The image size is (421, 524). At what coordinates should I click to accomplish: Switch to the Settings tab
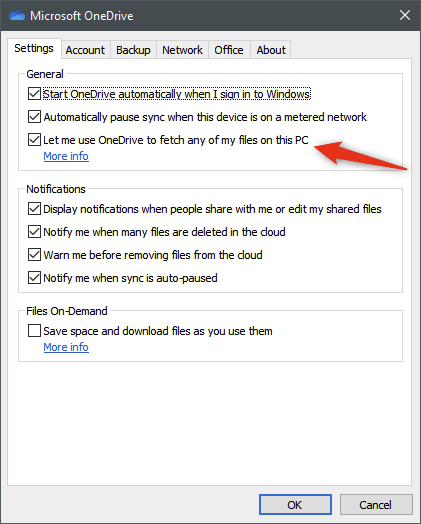tap(34, 48)
